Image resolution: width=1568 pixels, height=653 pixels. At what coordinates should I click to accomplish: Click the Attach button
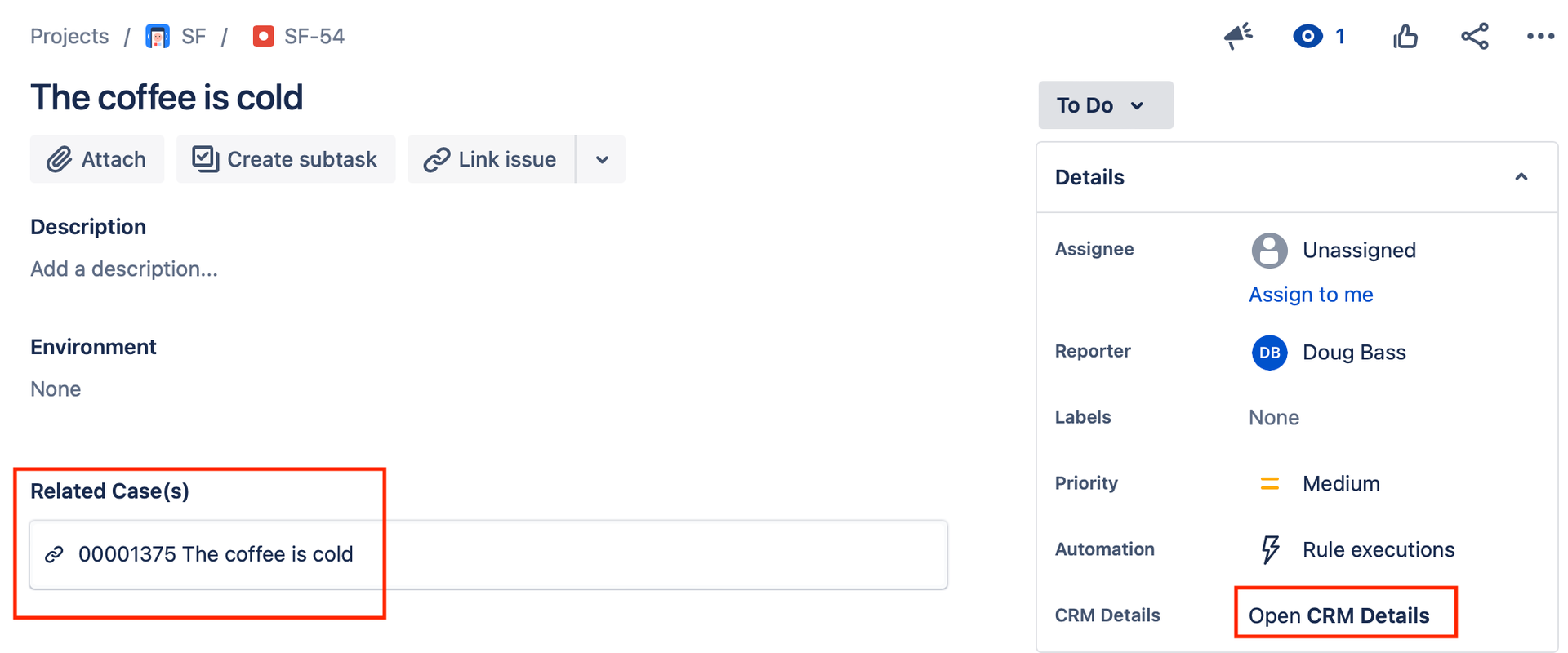coord(97,159)
